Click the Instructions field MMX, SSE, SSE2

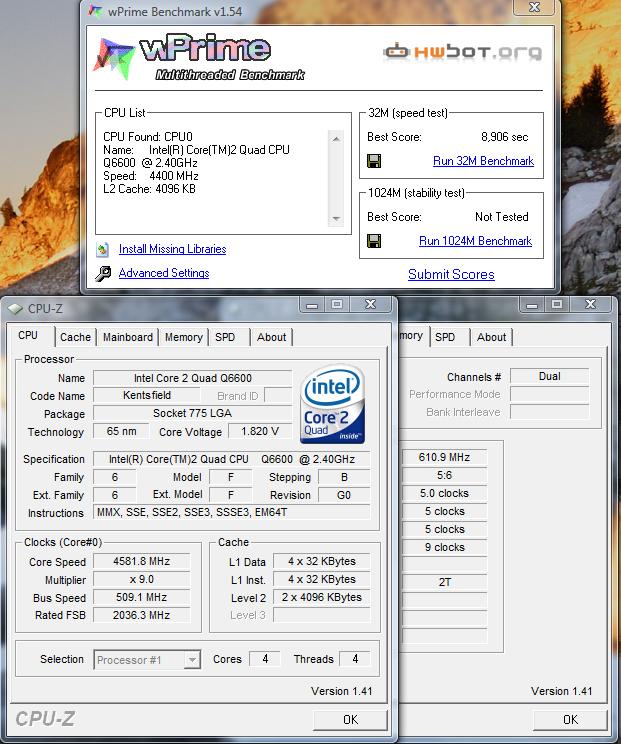click(x=232, y=512)
